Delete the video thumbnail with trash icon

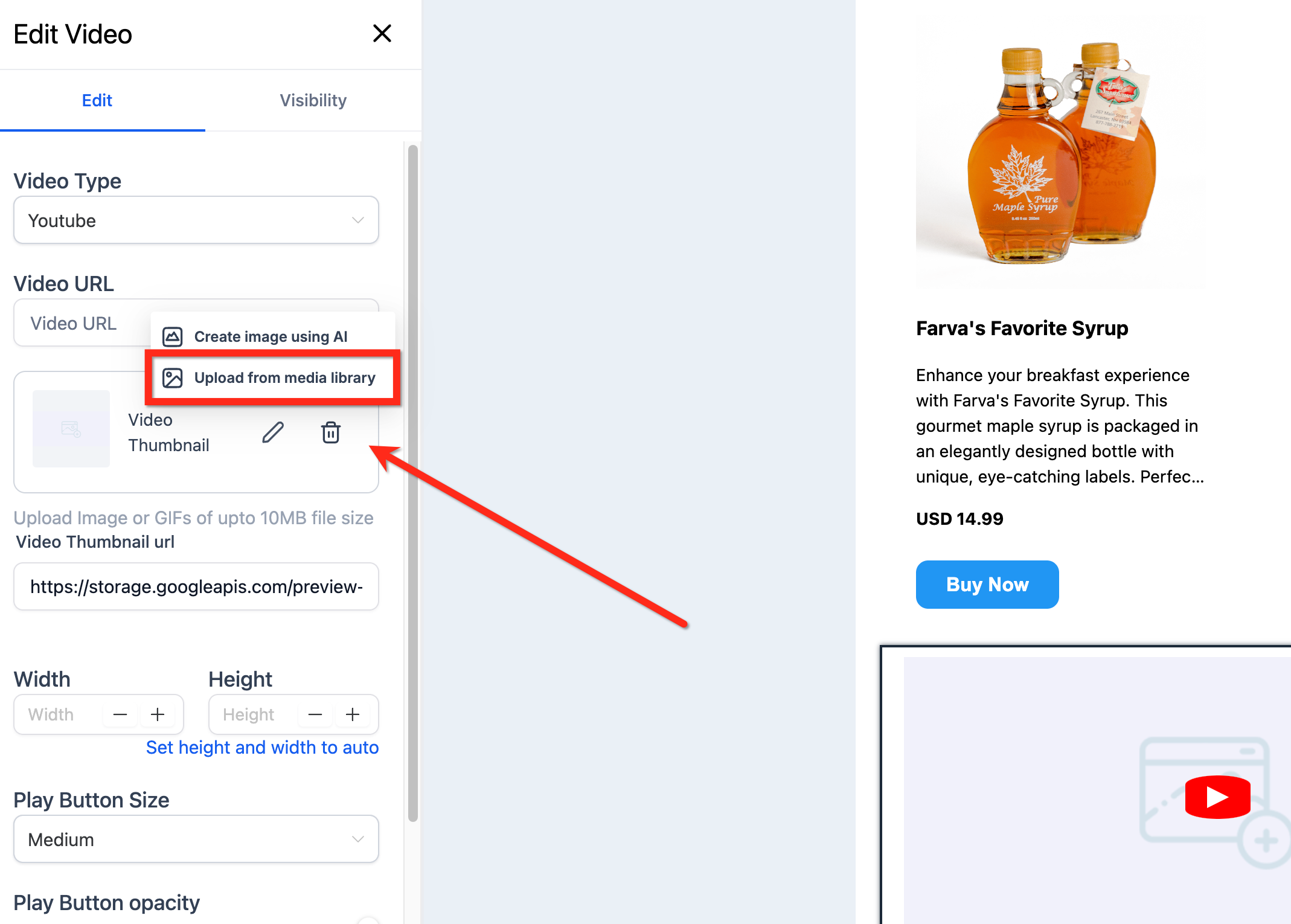coord(331,432)
